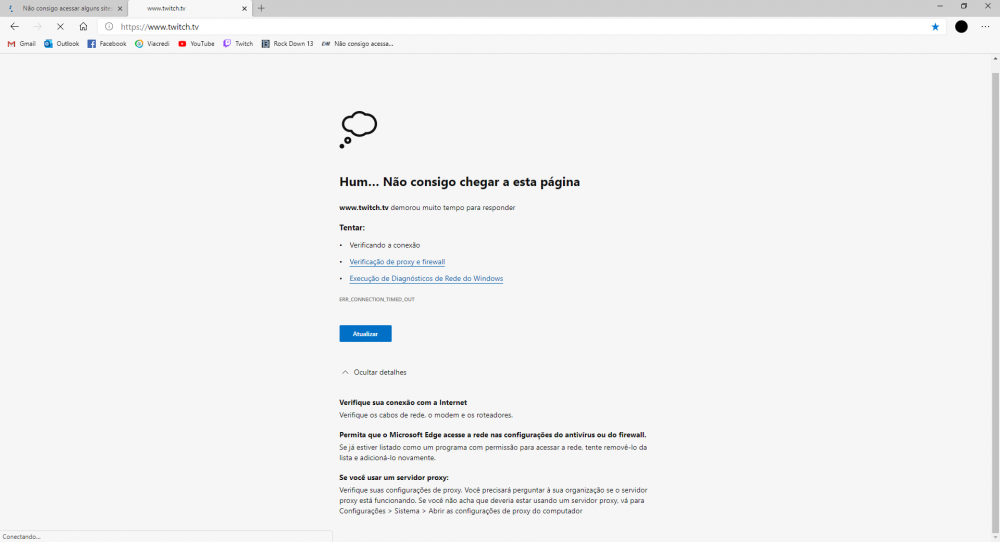The height and width of the screenshot is (542, 1000).
Task: Open the Gmail bookmark
Action: tap(22, 44)
